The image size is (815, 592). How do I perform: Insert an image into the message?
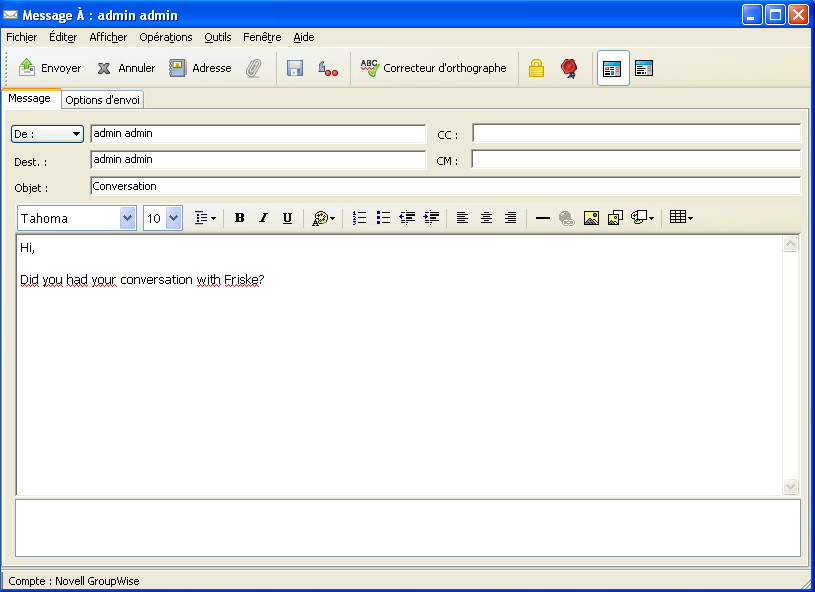coord(591,218)
